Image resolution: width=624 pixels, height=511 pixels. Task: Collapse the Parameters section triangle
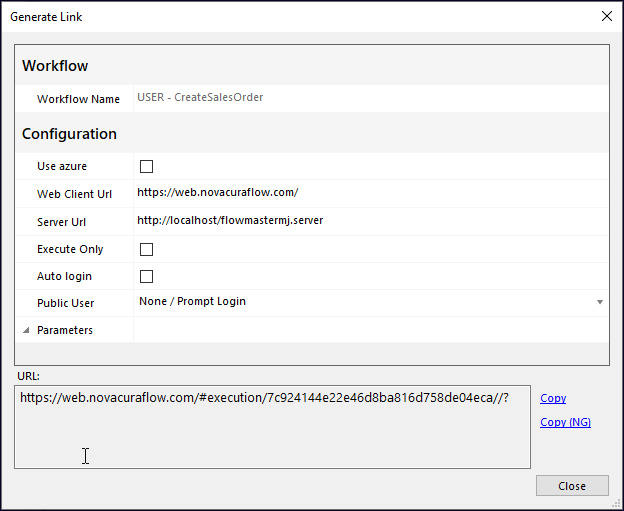click(x=26, y=330)
